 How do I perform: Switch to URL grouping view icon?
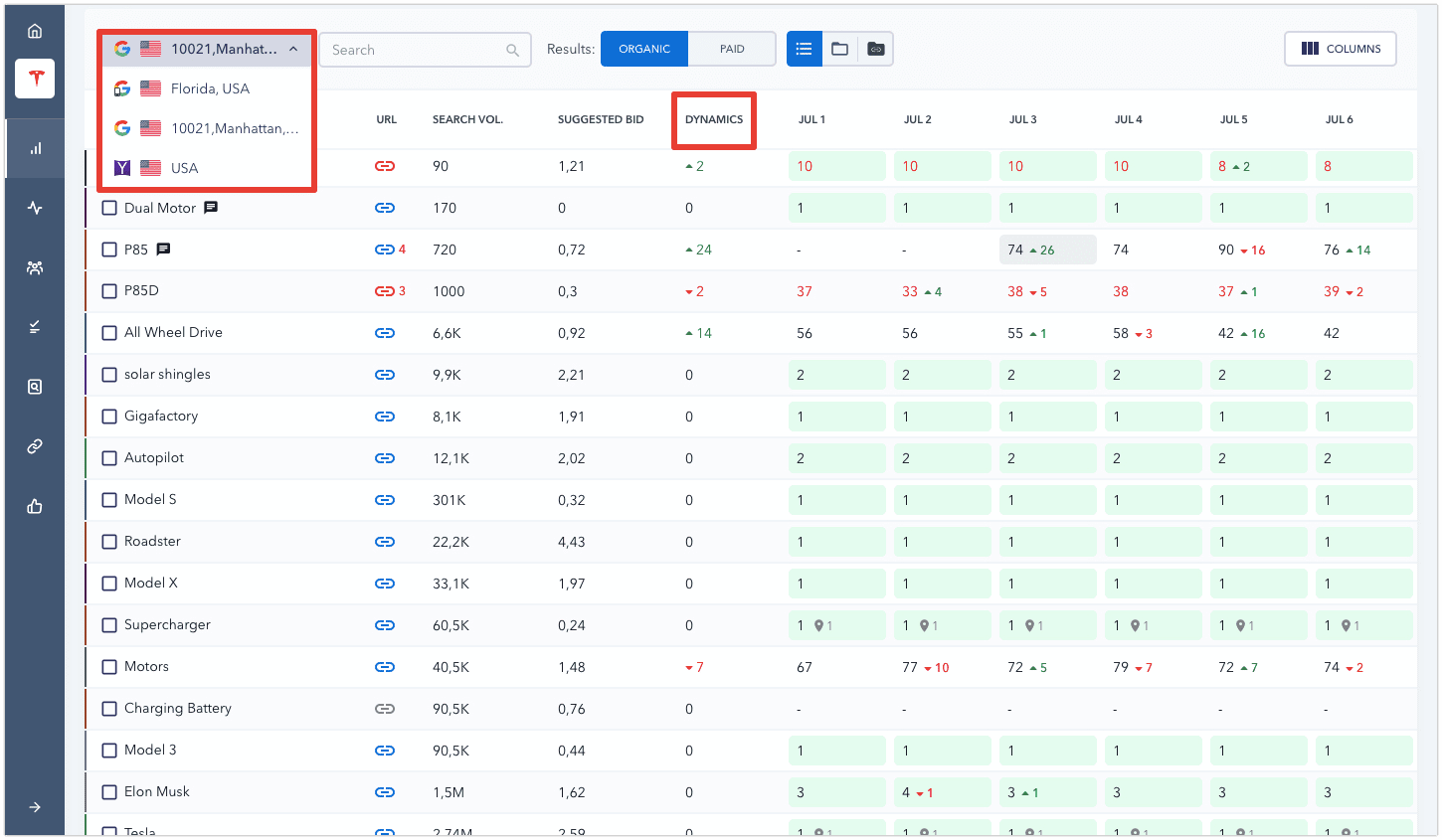coord(876,49)
